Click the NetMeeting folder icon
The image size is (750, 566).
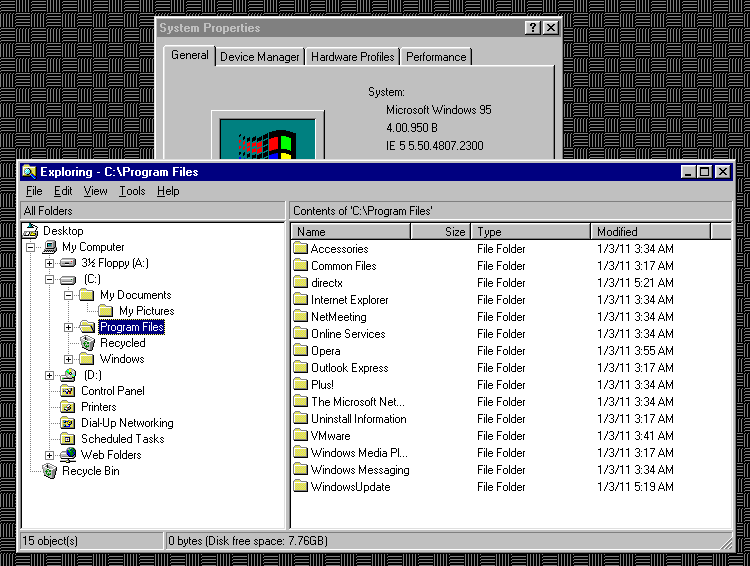click(300, 316)
